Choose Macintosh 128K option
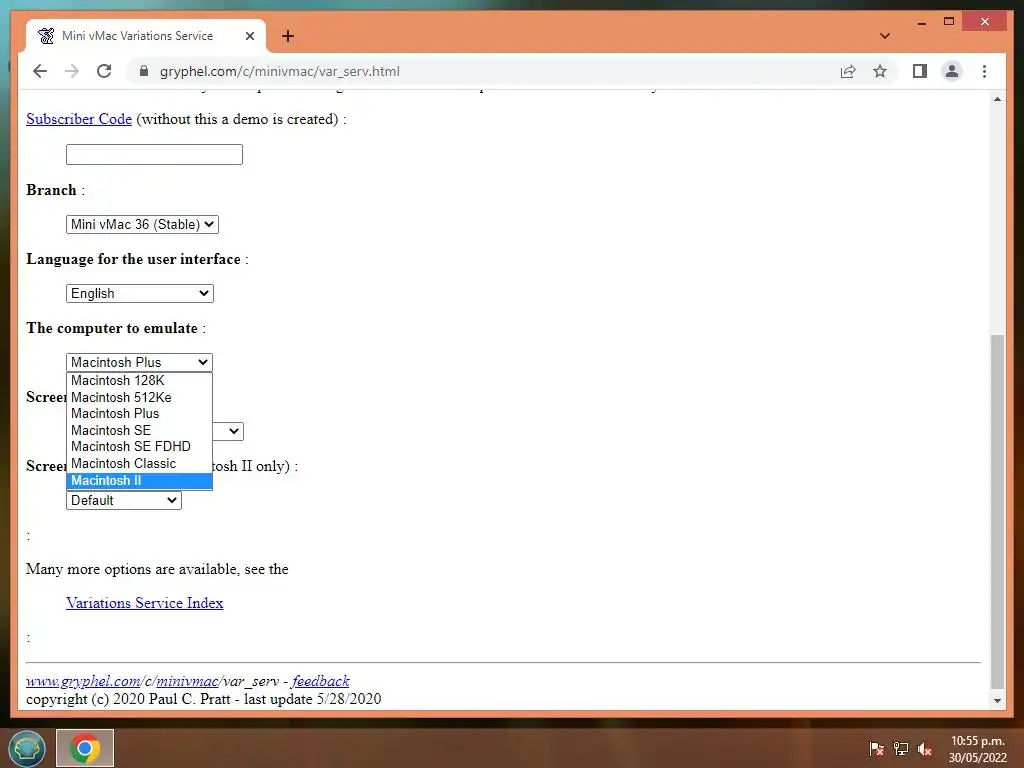Screen dimensions: 1024x768 (x=139, y=380)
